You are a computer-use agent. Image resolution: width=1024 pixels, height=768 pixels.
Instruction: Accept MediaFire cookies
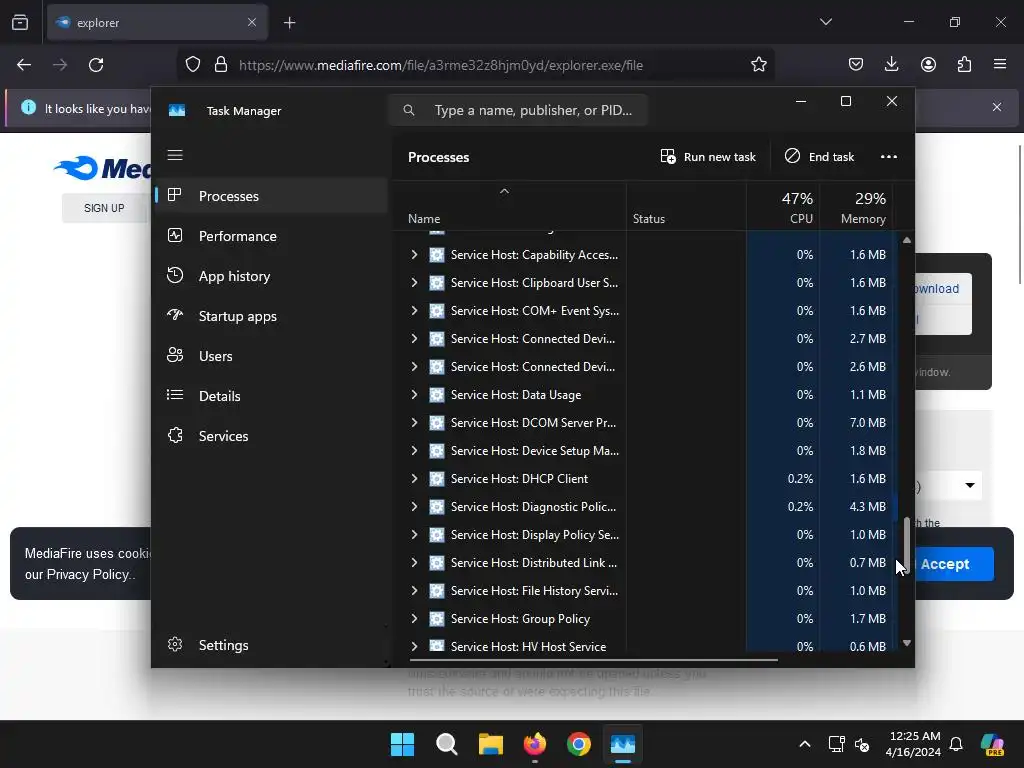coord(953,564)
